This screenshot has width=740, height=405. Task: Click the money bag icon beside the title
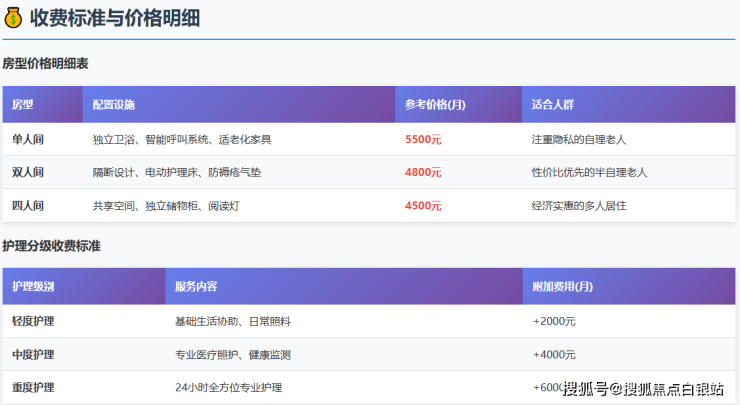pyautogui.click(x=13, y=18)
